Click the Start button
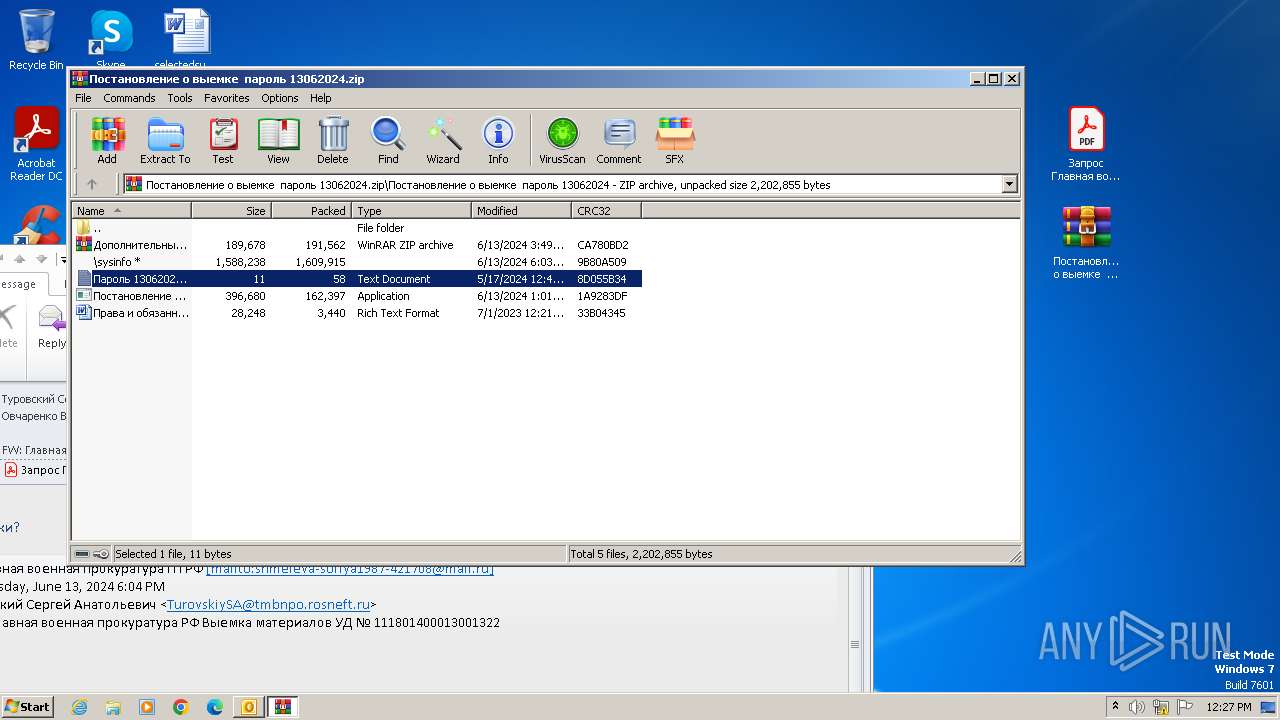Viewport: 1280px width, 720px height. click(28, 706)
